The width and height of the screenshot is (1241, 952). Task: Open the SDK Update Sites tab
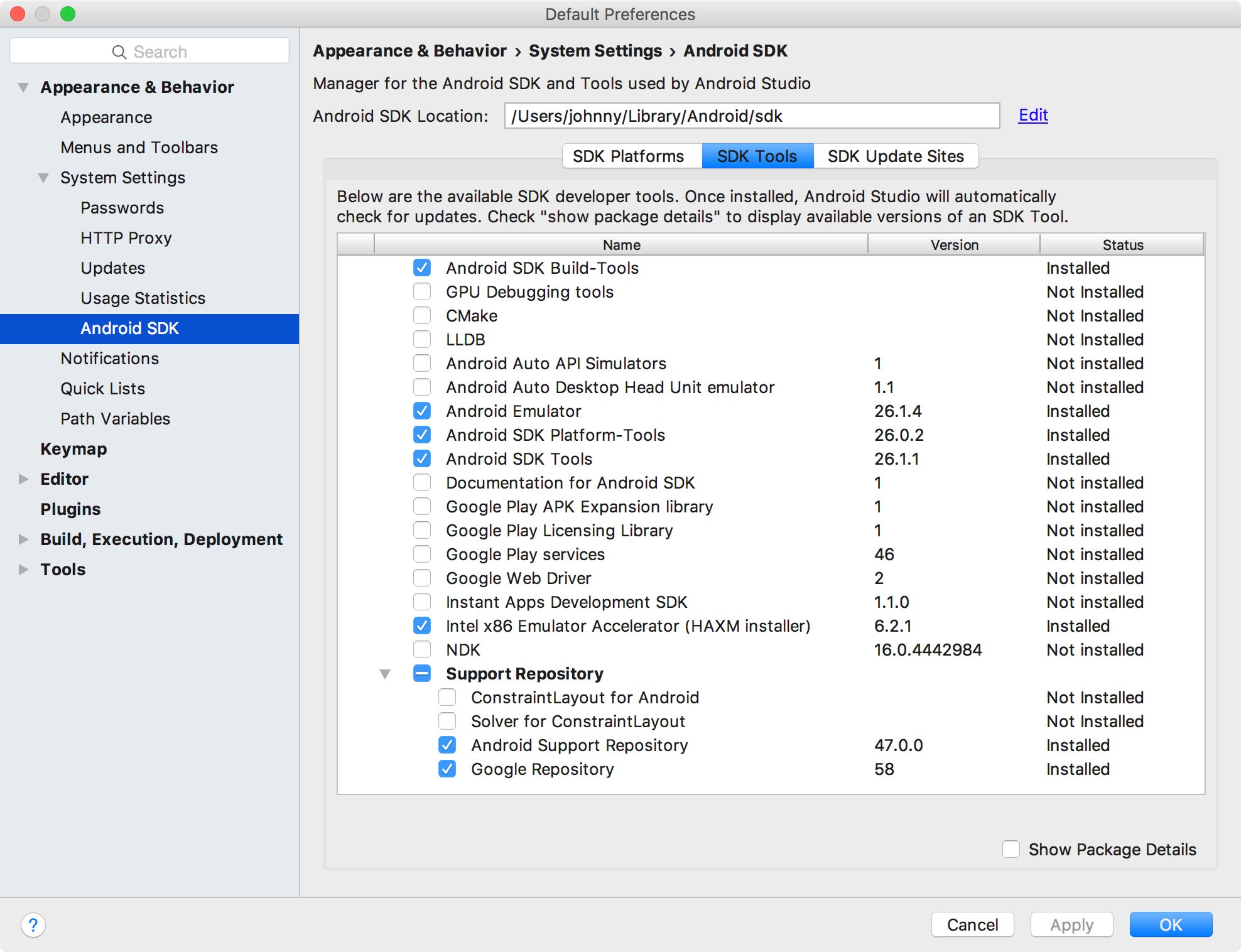(x=896, y=156)
